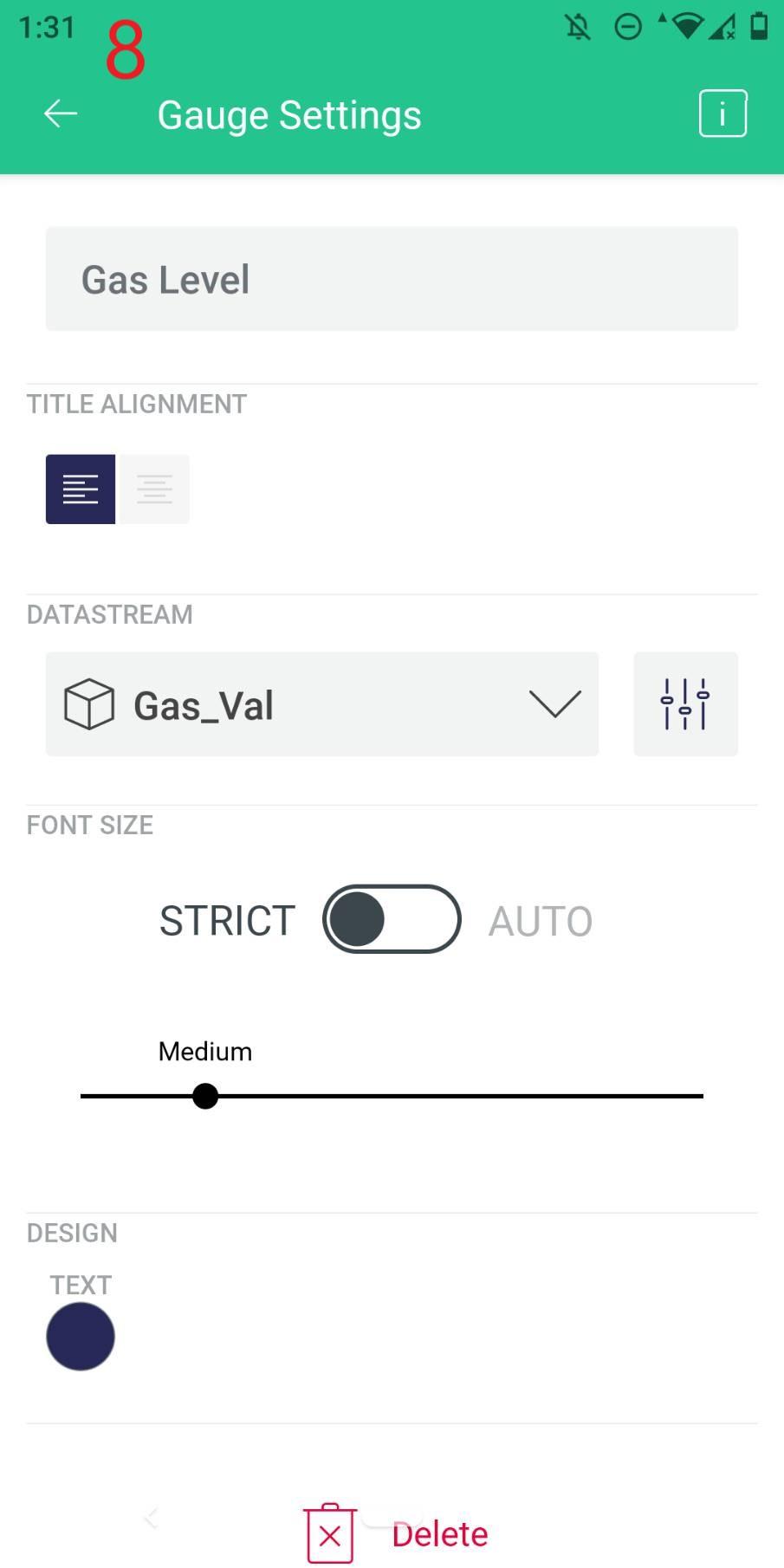Image resolution: width=784 pixels, height=1568 pixels.
Task: Select left title alignment
Action: (x=81, y=489)
